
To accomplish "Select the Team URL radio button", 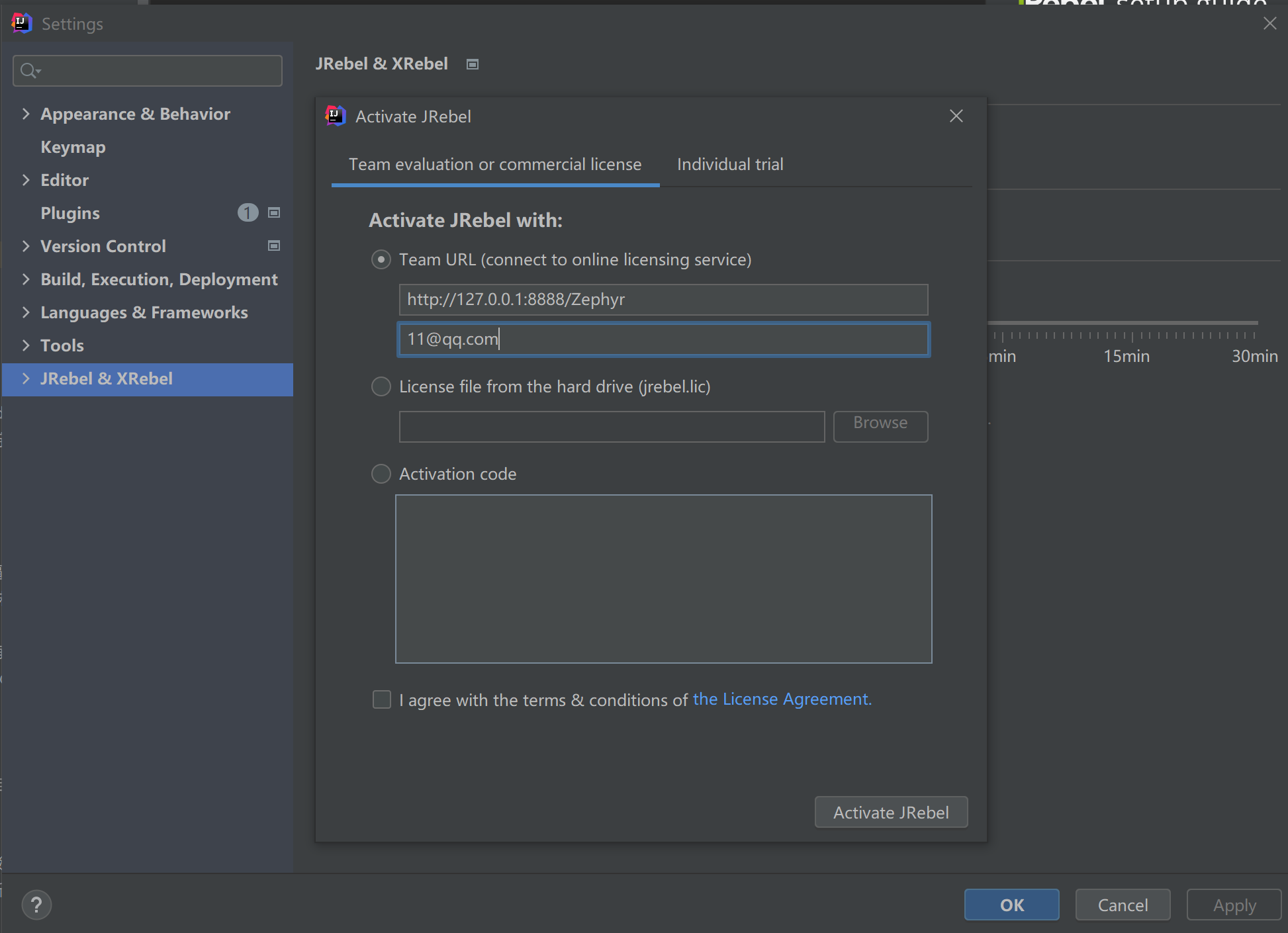I will pyautogui.click(x=381, y=259).
